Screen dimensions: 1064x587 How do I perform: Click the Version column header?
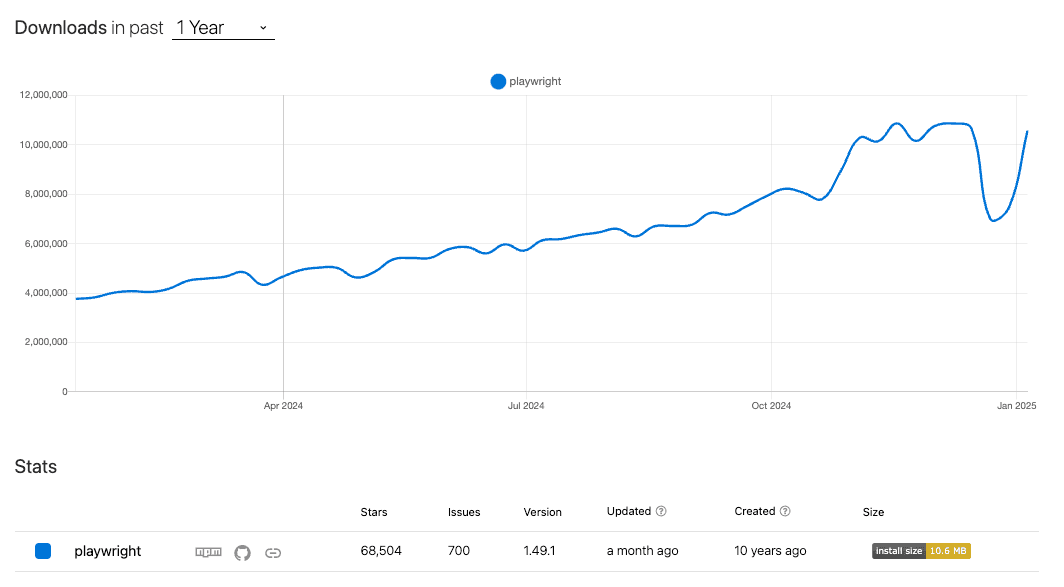[542, 511]
